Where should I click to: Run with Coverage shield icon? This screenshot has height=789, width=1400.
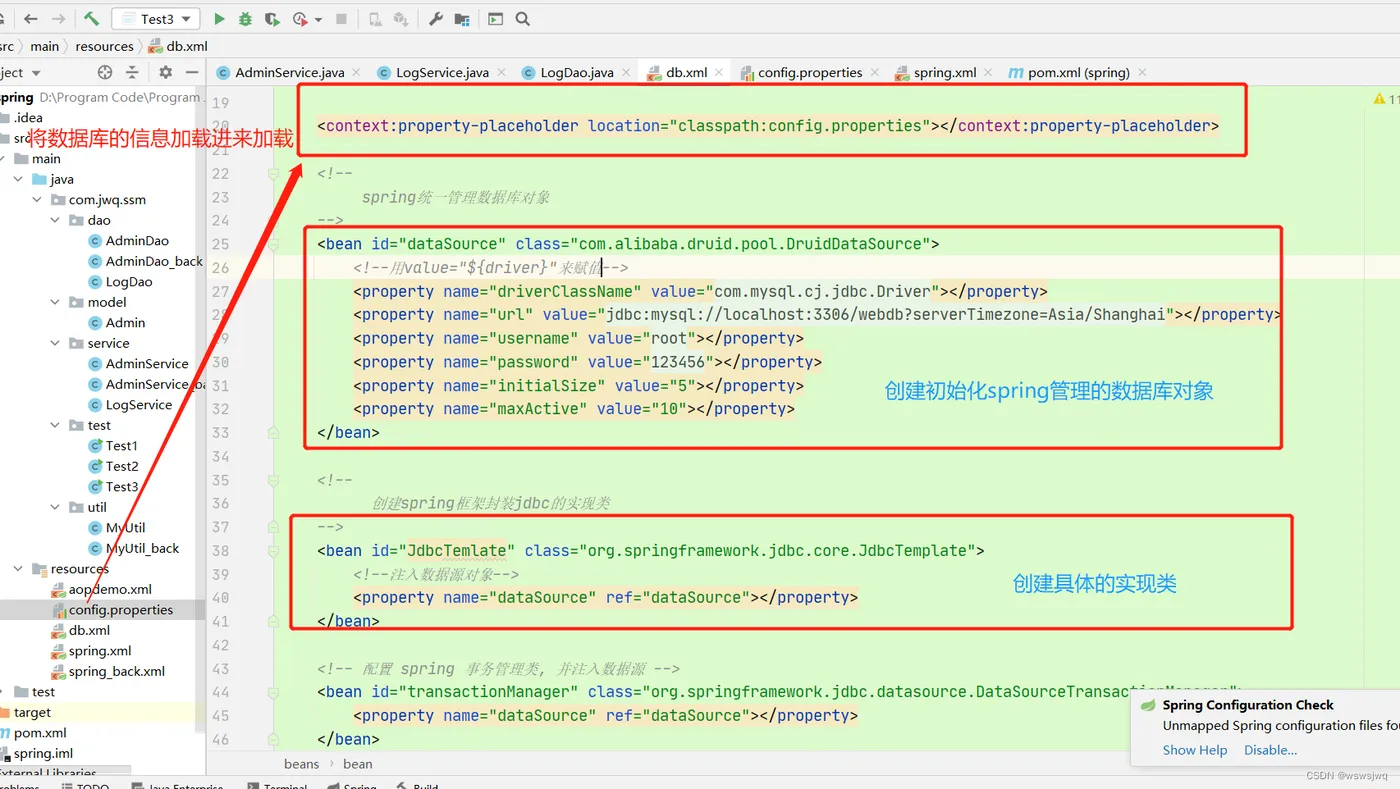272,19
